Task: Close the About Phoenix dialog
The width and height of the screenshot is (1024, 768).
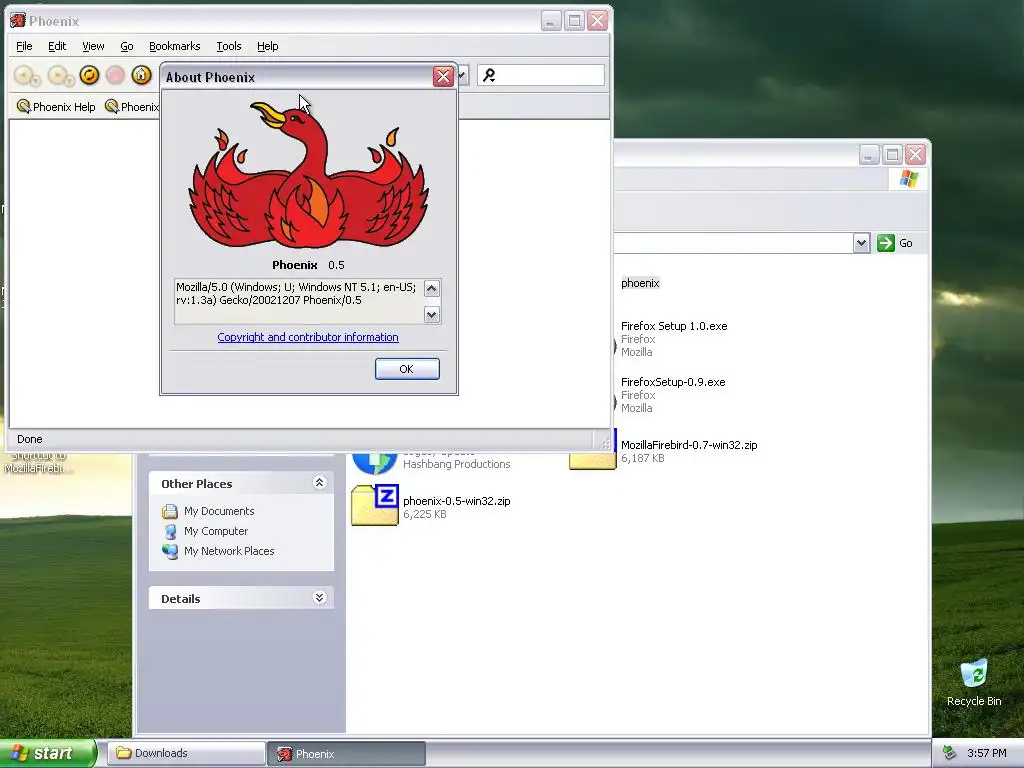Action: (443, 76)
